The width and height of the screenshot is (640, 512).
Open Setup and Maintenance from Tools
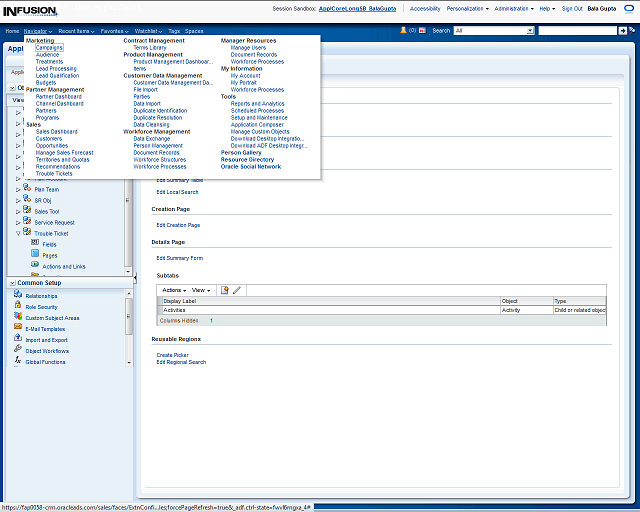pos(258,117)
